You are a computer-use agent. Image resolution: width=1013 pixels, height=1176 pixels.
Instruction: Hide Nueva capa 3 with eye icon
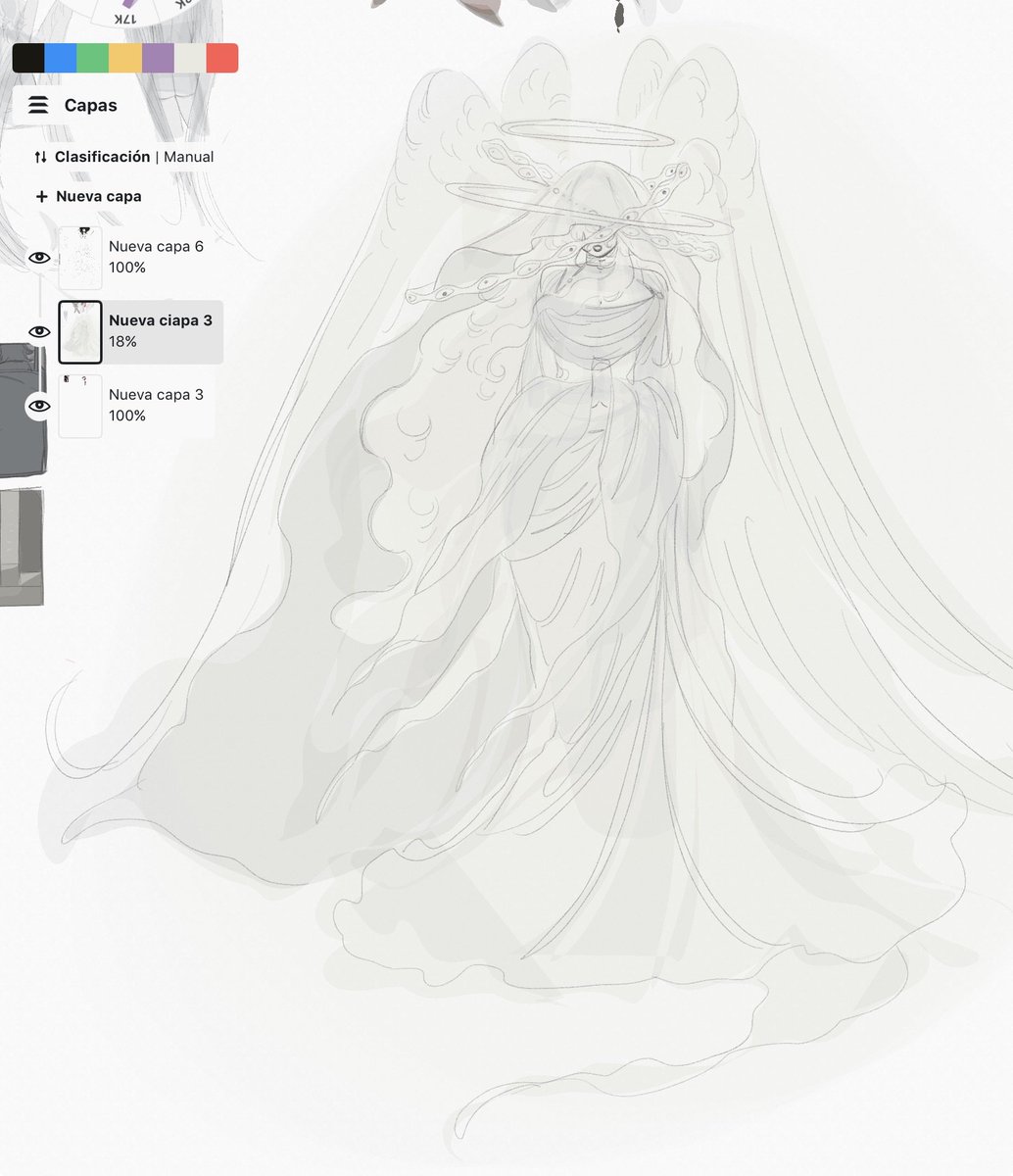[x=39, y=406]
